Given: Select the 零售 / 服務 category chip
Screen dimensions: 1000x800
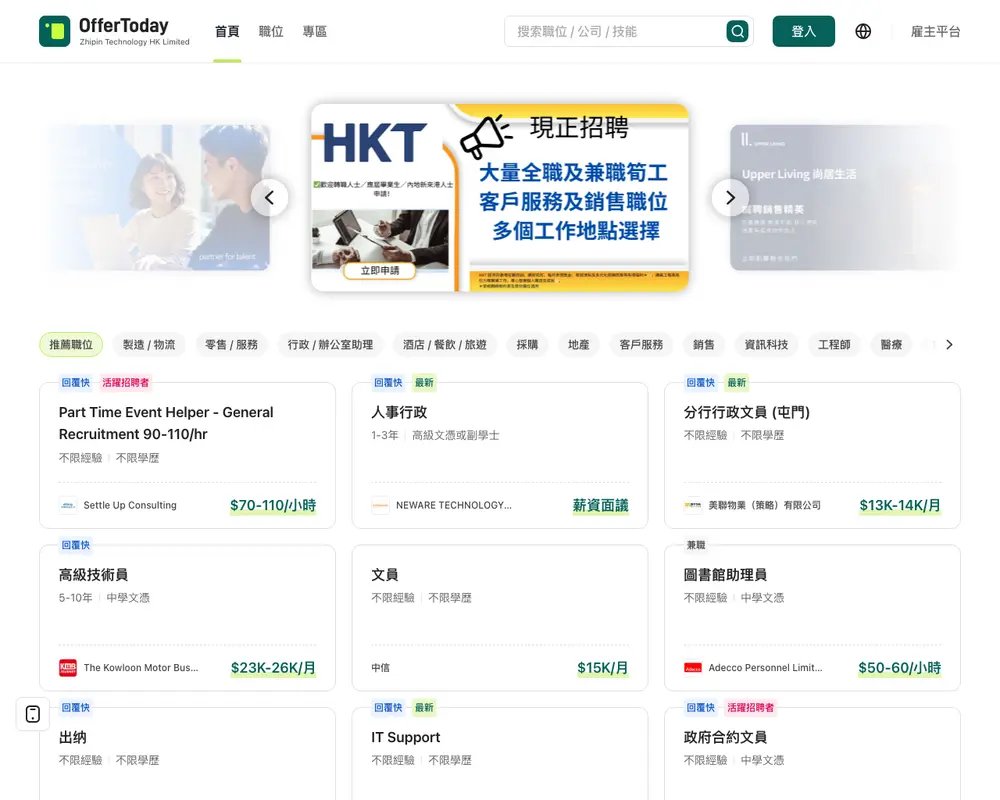Looking at the screenshot, I should tap(231, 344).
